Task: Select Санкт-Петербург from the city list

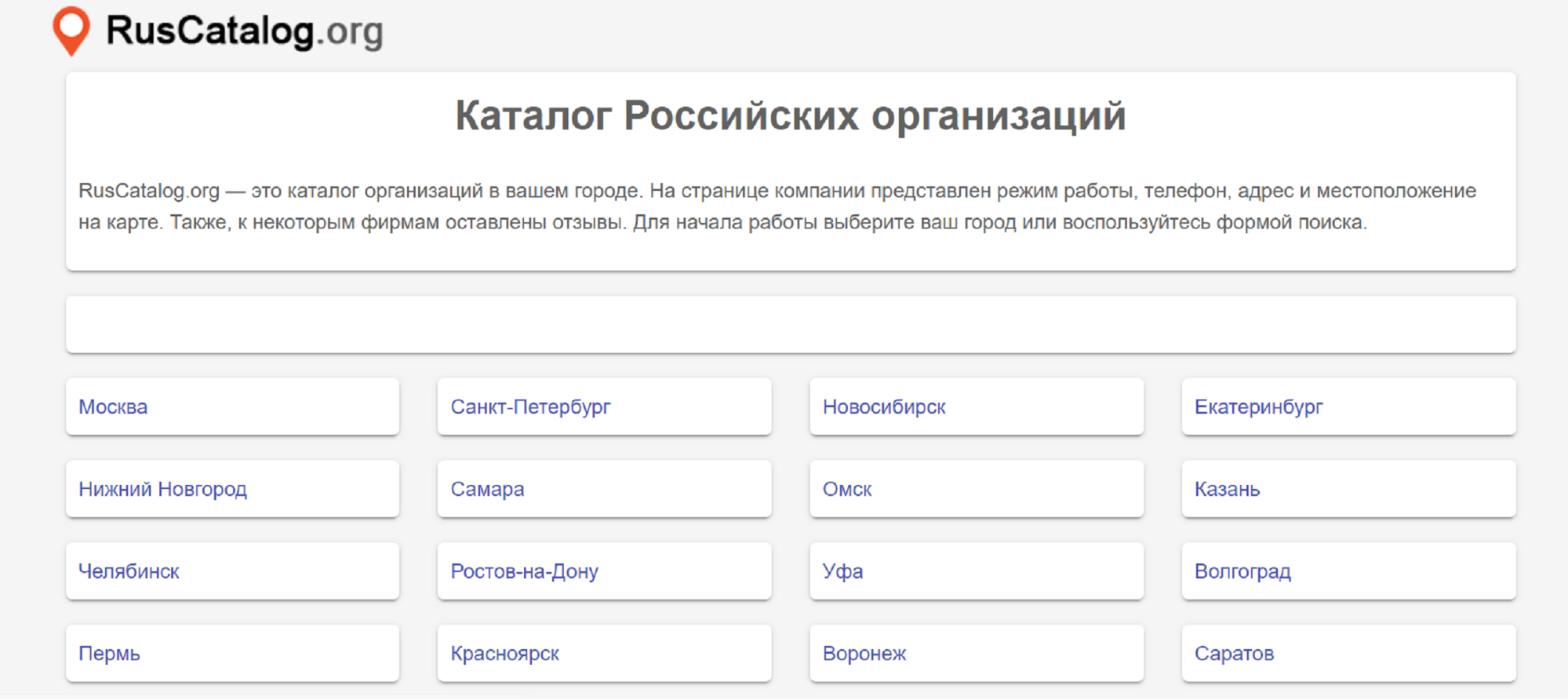Action: [x=530, y=407]
